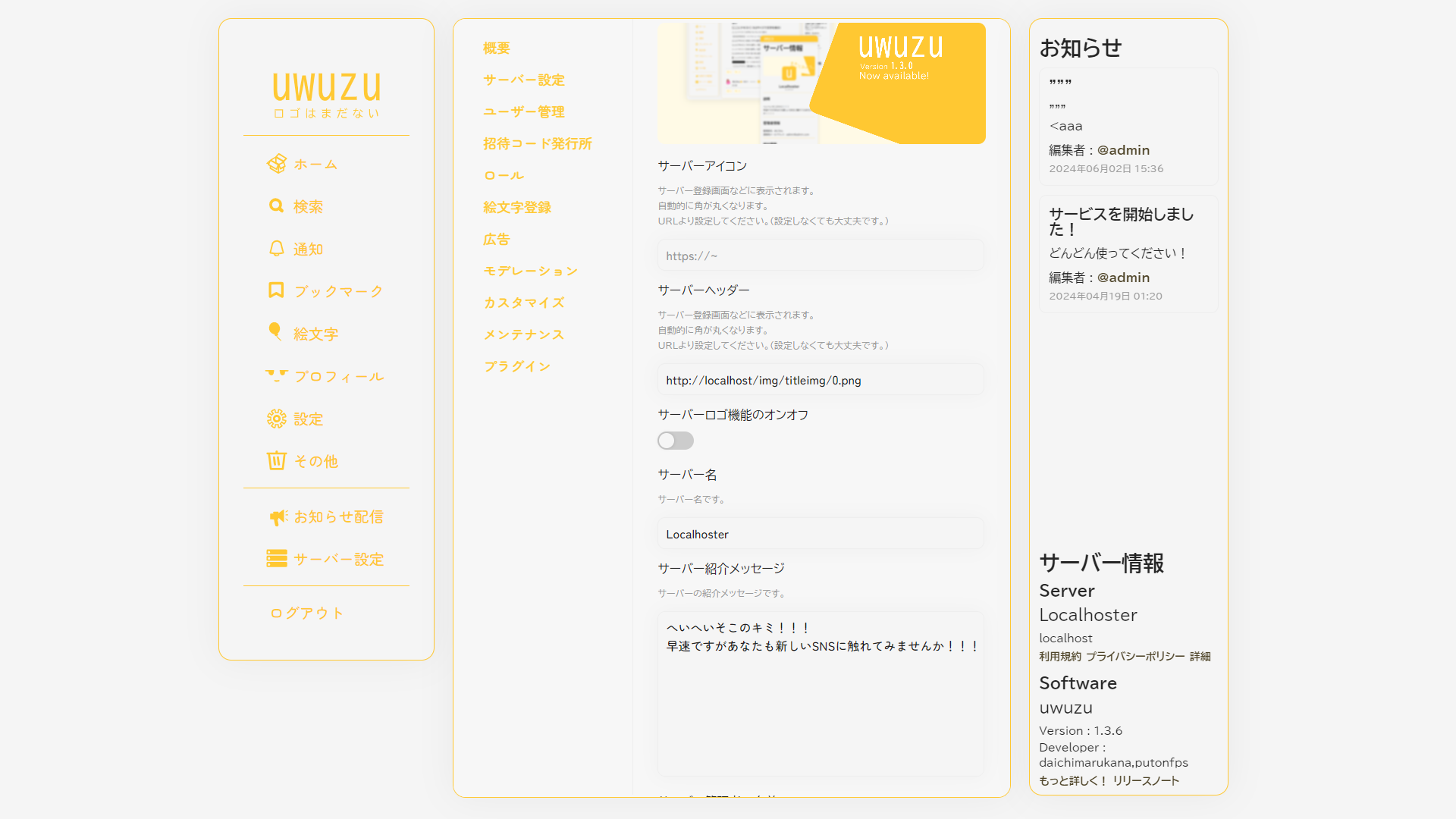The height and width of the screenshot is (819, 1456).
Task: Open the プラグイン settings section
Action: pos(517,366)
